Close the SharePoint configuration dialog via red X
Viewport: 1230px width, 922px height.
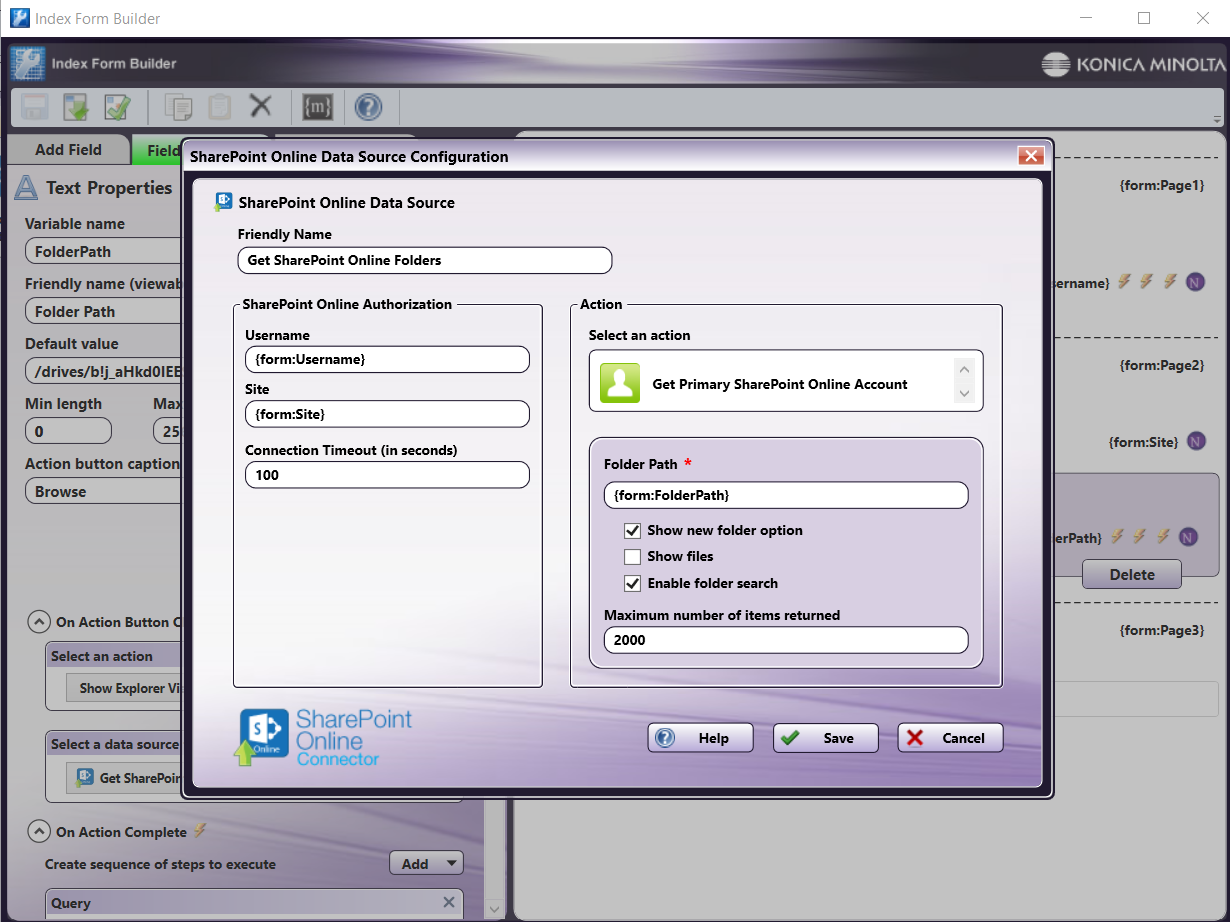[1031, 156]
